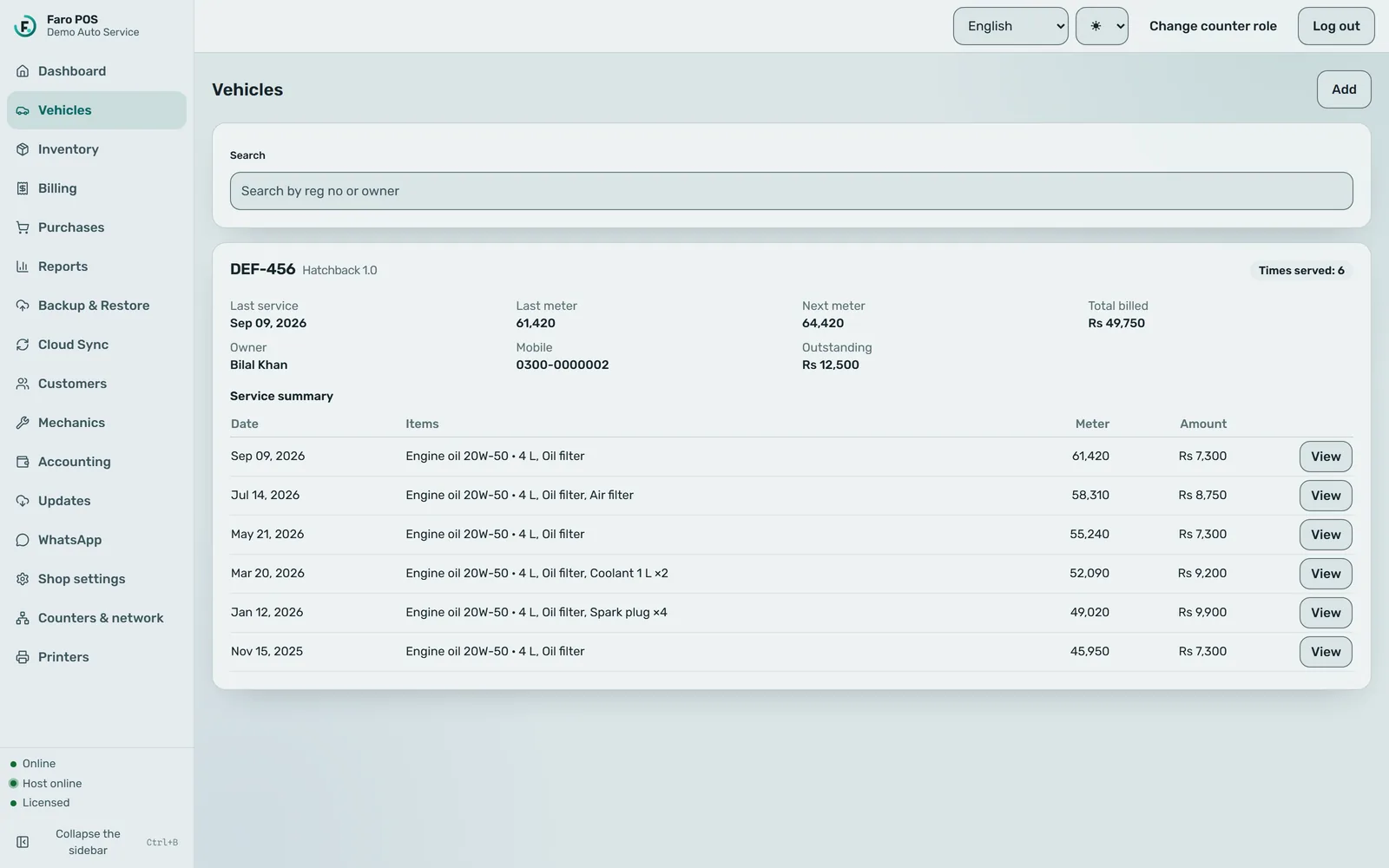Click the Dashboard home icon
The width and height of the screenshot is (1389, 868).
[x=23, y=71]
